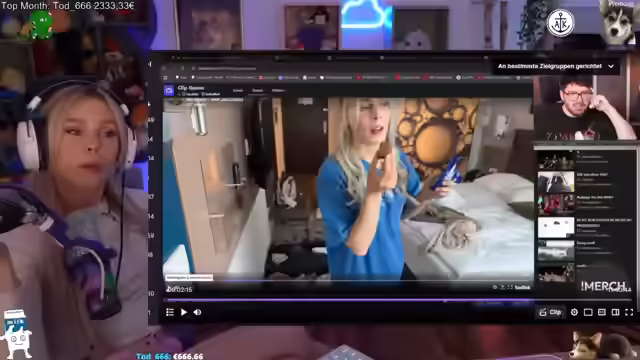
Task: Click the 'Tod_666: €666.66' donation ticker
Action: [x=169, y=356]
